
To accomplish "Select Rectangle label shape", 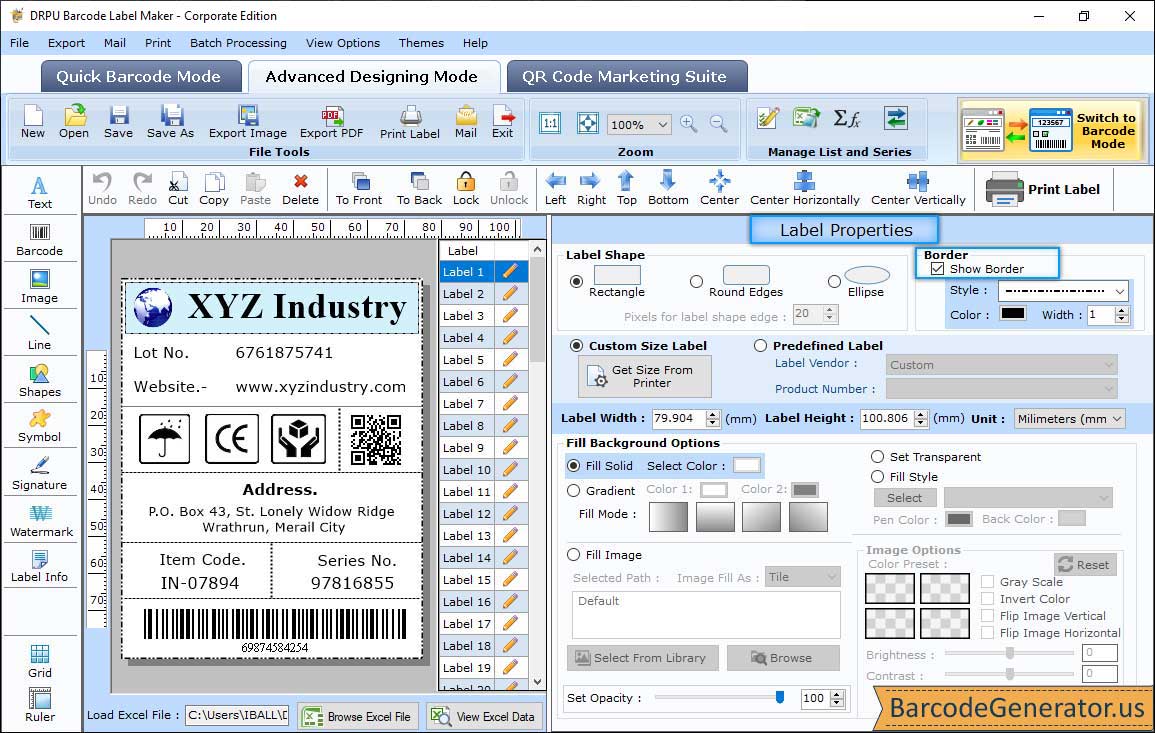I will coord(576,281).
